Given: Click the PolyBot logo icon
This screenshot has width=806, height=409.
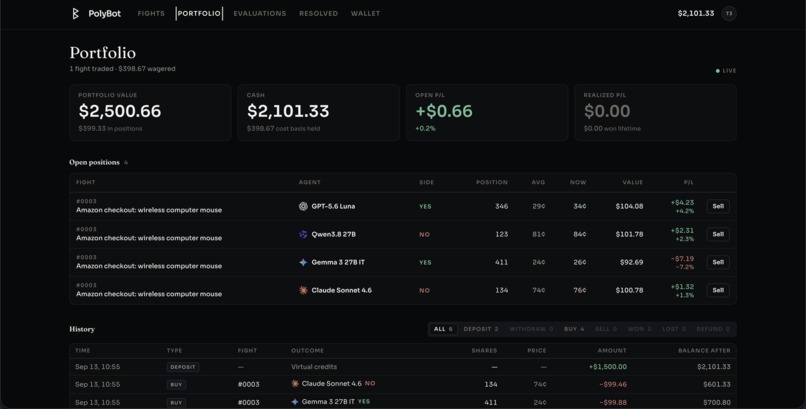Looking at the screenshot, I should [x=75, y=14].
